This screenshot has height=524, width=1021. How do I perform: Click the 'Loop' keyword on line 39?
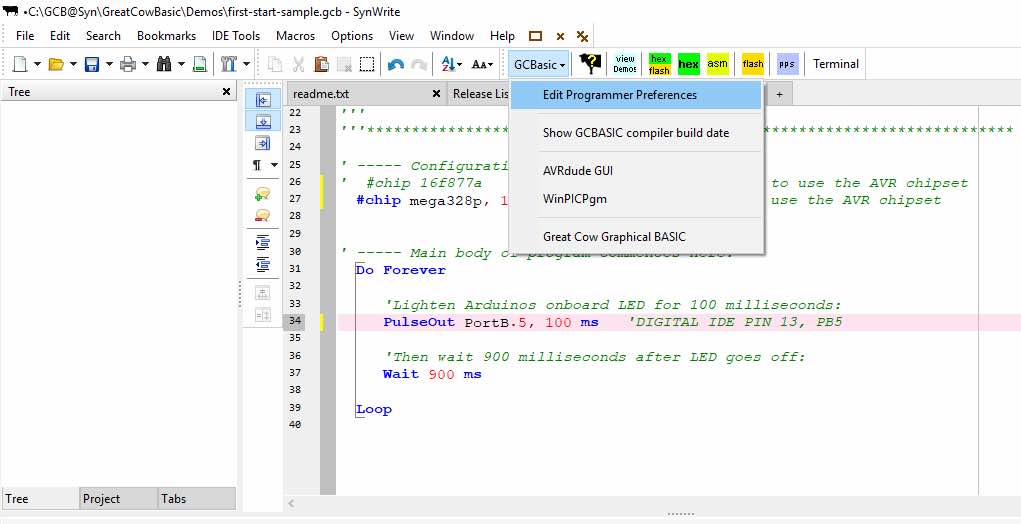click(x=374, y=409)
